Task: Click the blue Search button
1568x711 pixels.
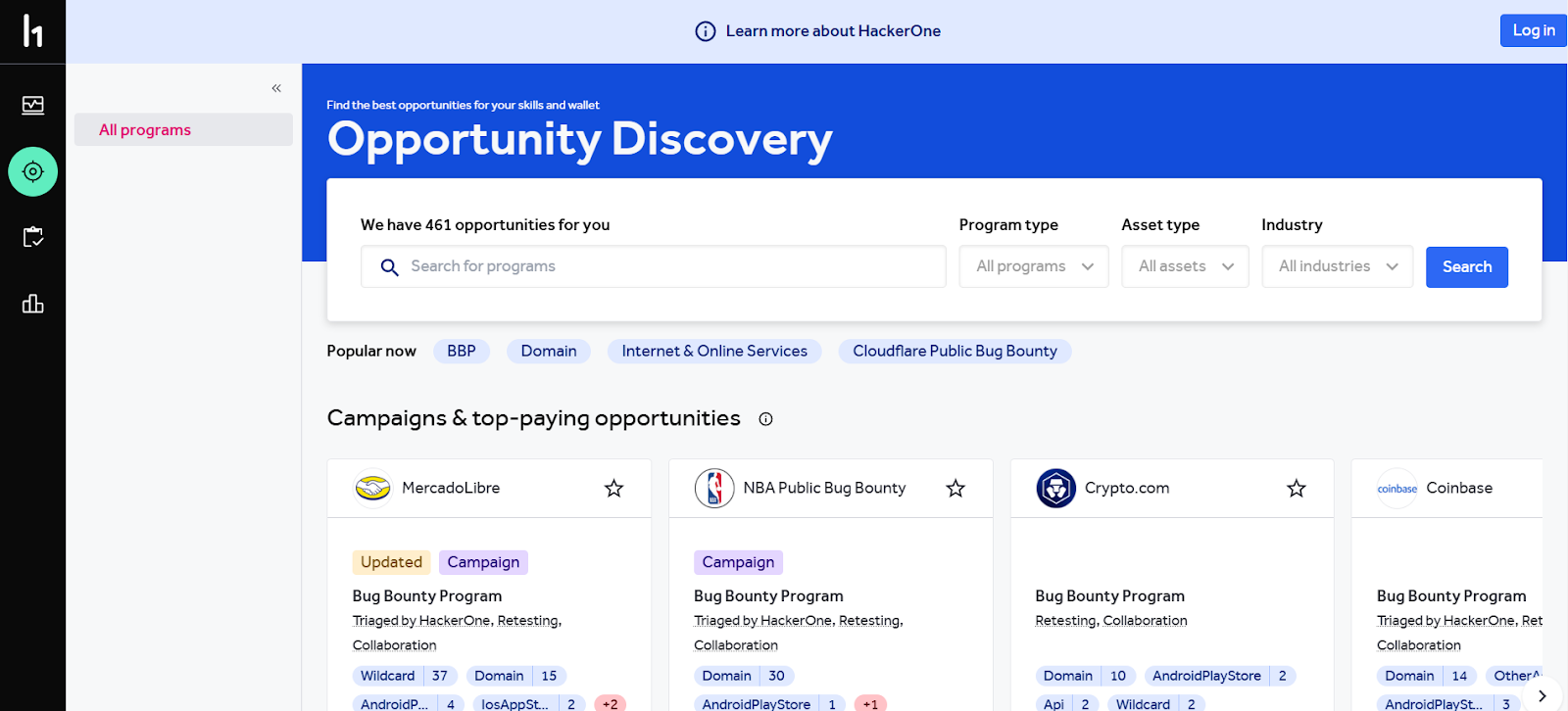Action: click(1466, 266)
